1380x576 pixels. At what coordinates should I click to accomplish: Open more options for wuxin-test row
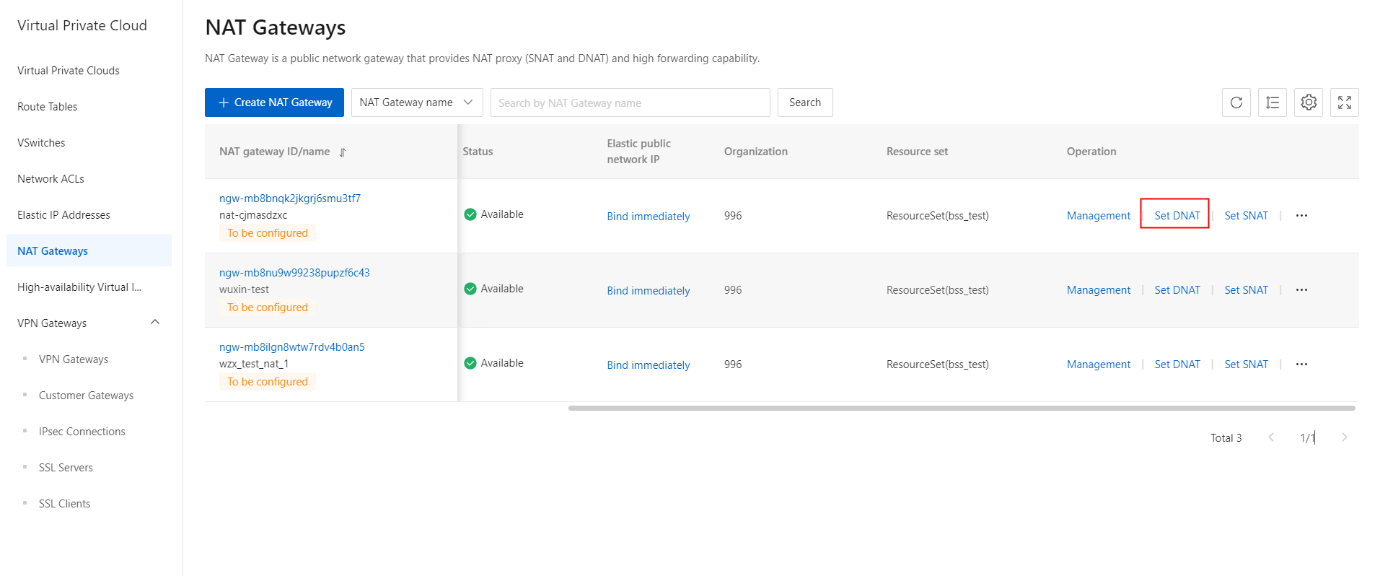[x=1301, y=290]
